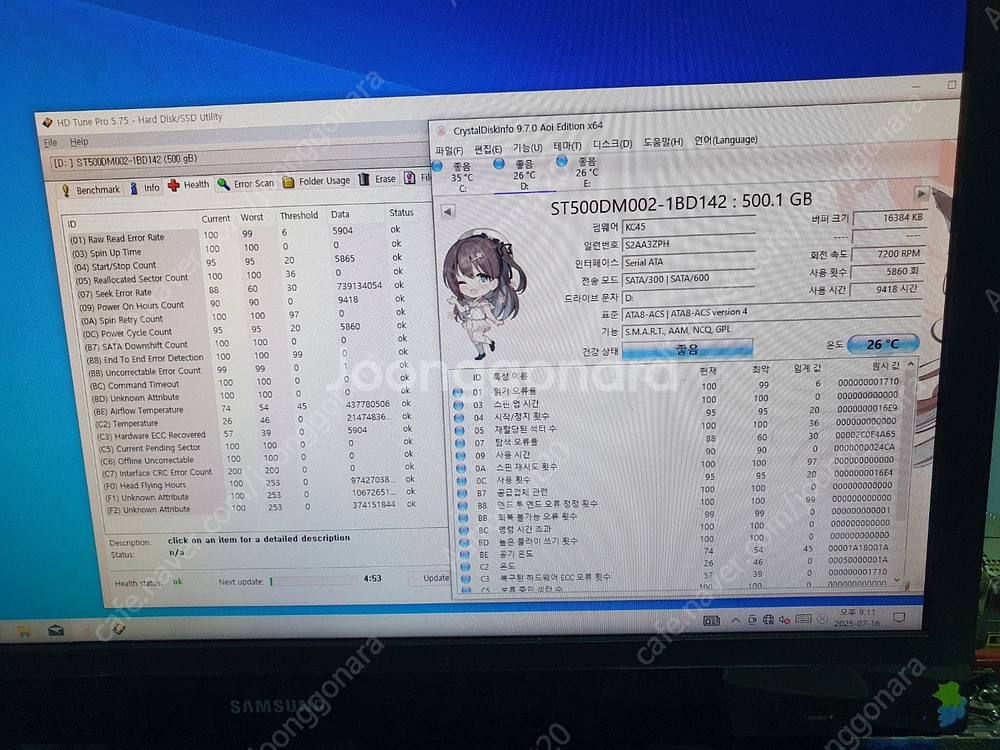The image size is (1000, 750).
Task: Switch to the Erase tab
Action: click(378, 180)
